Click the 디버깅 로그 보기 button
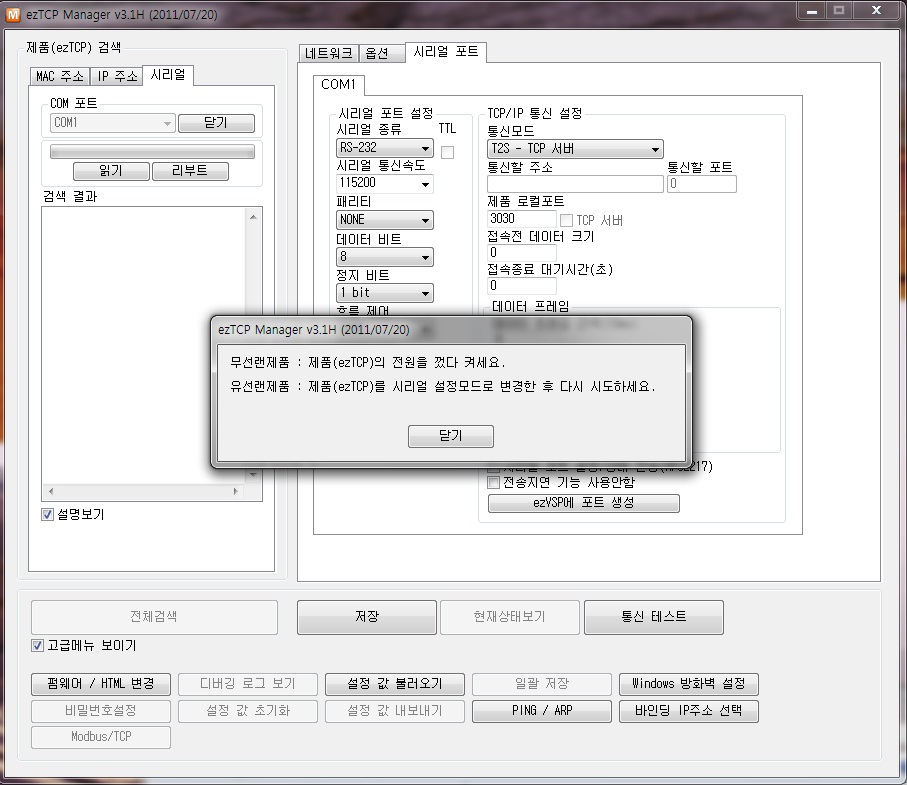The width and height of the screenshot is (907, 785). (248, 684)
